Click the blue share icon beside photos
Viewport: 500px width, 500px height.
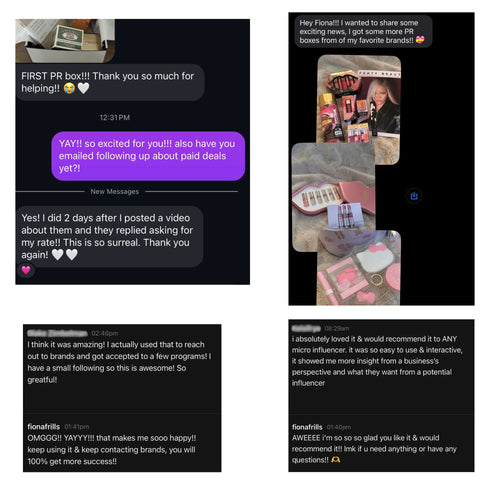coord(414,196)
